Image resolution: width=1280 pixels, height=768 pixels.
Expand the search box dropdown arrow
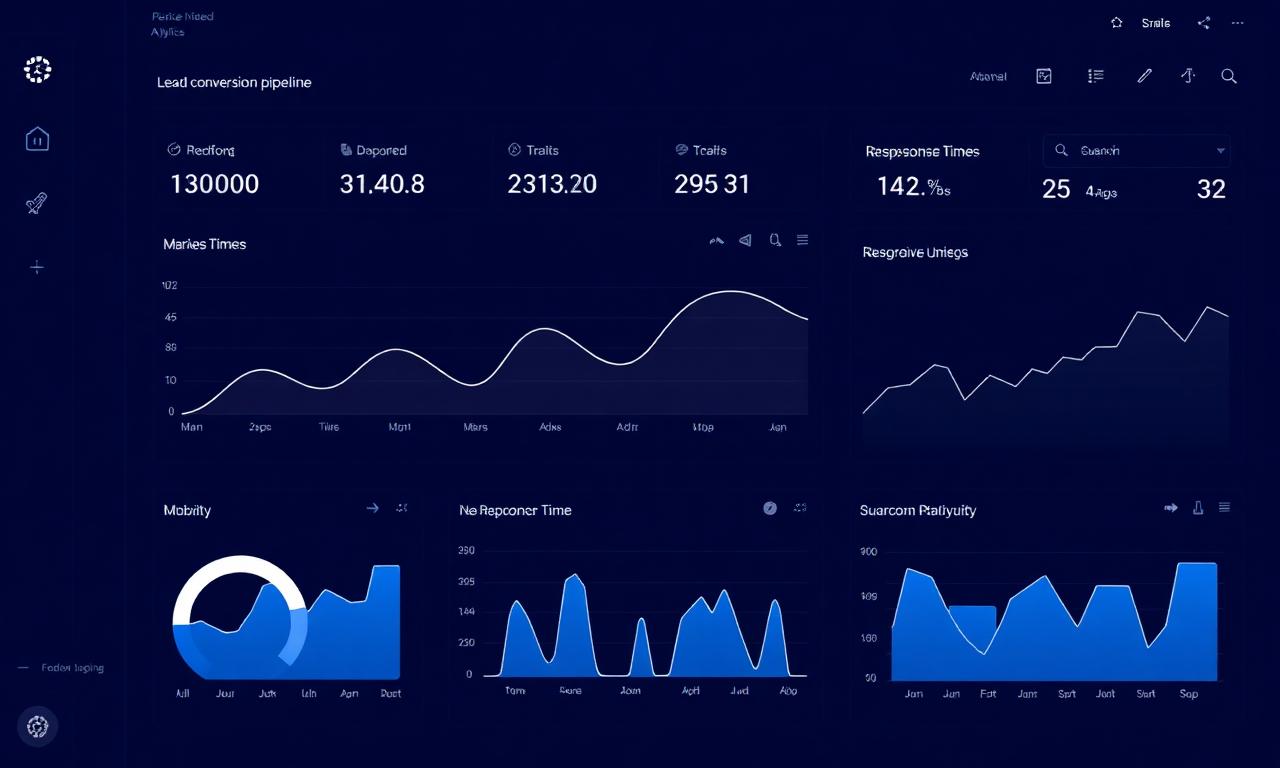click(x=1220, y=151)
